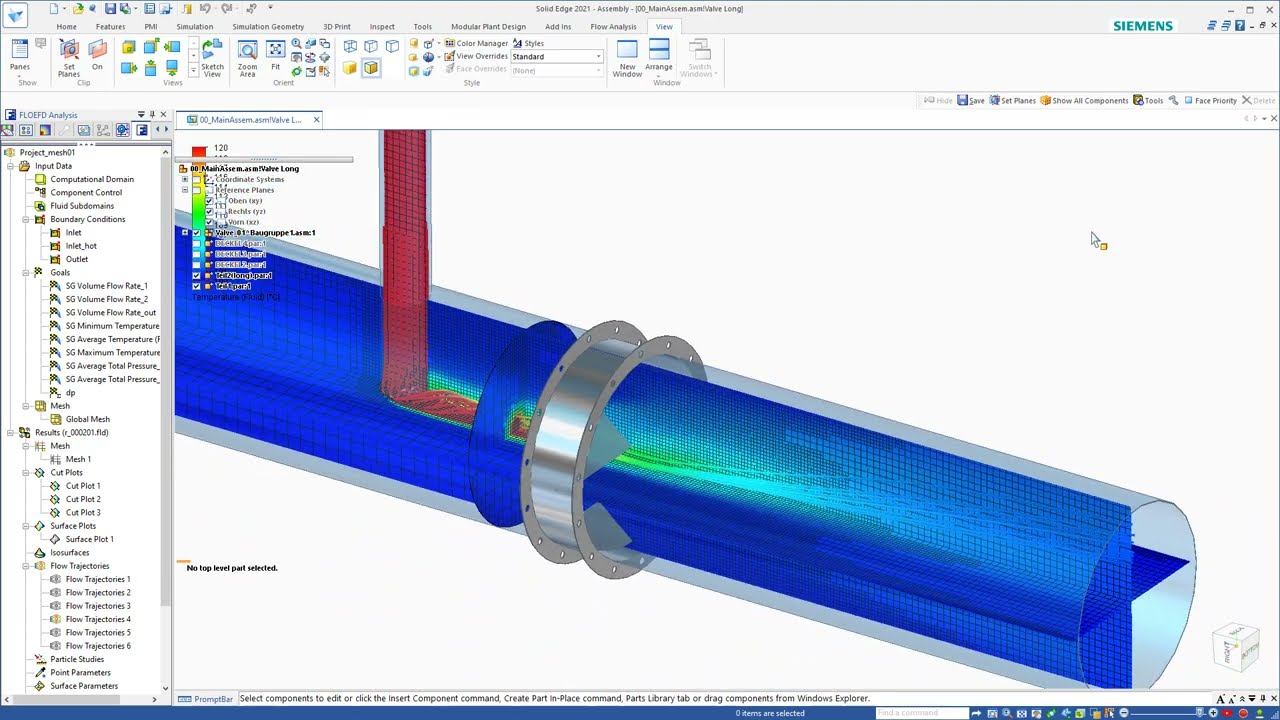Click Save in the command bar
This screenshot has height=720, width=1280.
(x=971, y=100)
